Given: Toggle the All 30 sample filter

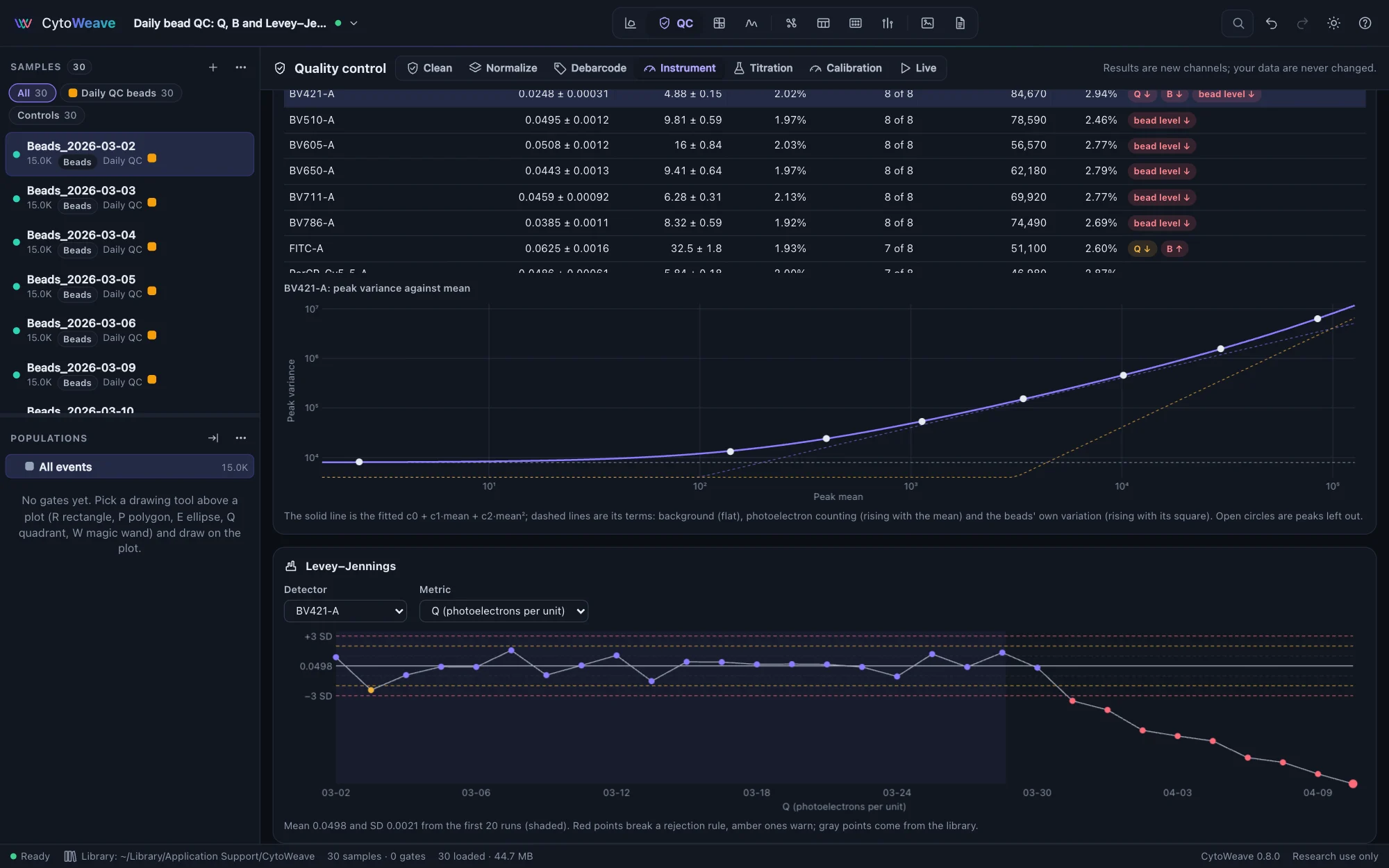Looking at the screenshot, I should coord(33,93).
